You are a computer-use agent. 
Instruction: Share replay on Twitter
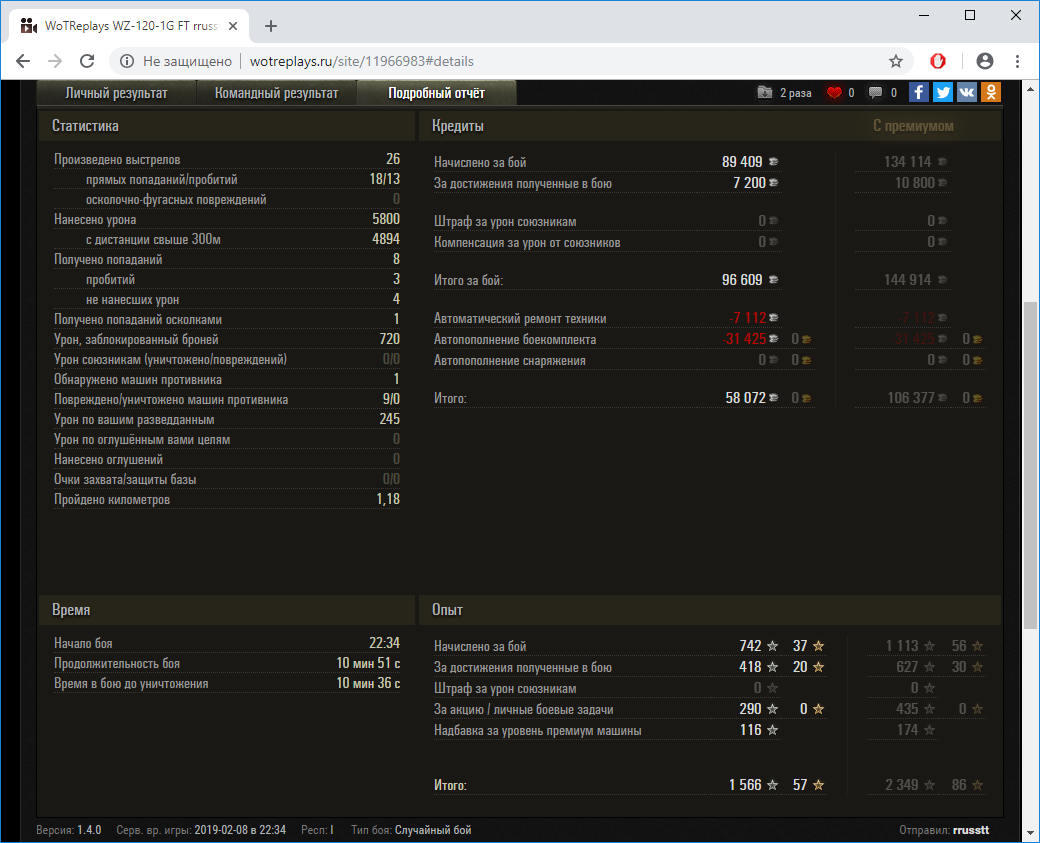(943, 92)
